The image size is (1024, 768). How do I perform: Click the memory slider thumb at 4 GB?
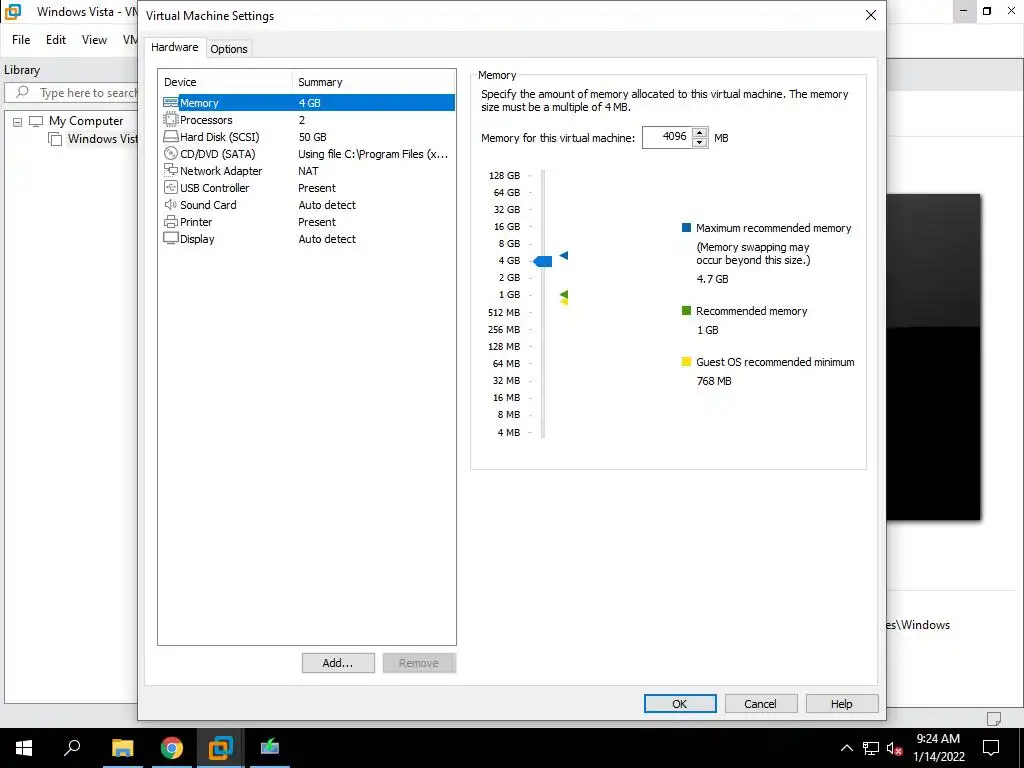coord(543,261)
